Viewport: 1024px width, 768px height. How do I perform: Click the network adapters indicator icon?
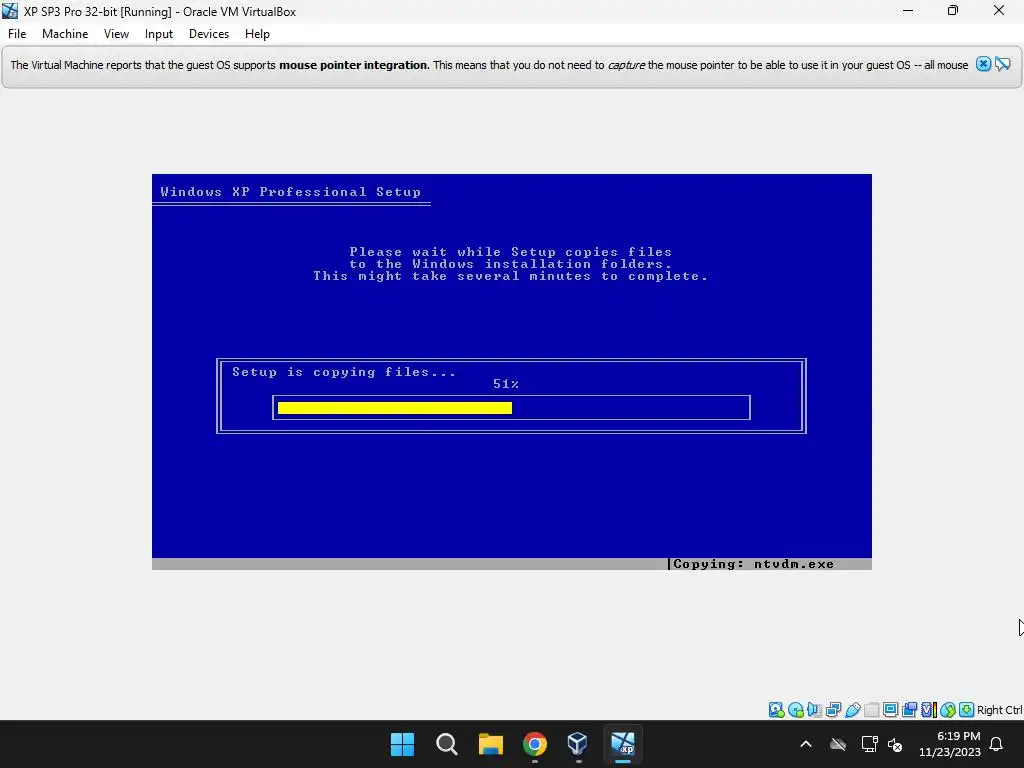click(x=833, y=710)
